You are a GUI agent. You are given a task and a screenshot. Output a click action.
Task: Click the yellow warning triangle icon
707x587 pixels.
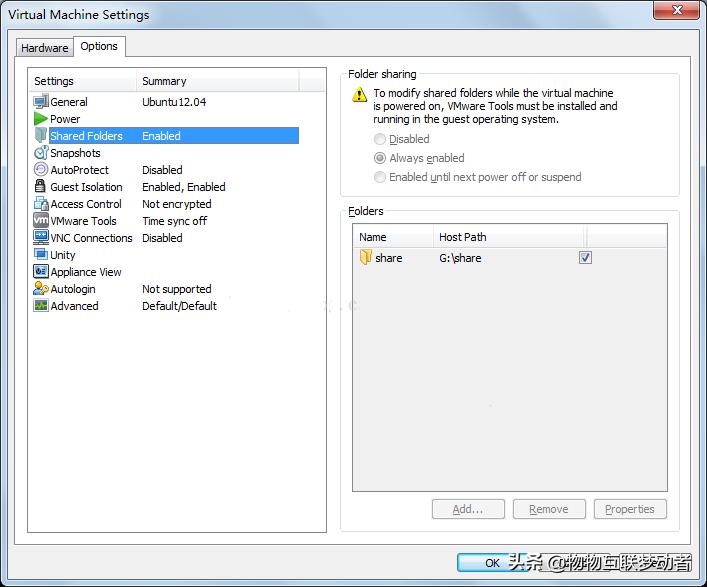click(359, 94)
